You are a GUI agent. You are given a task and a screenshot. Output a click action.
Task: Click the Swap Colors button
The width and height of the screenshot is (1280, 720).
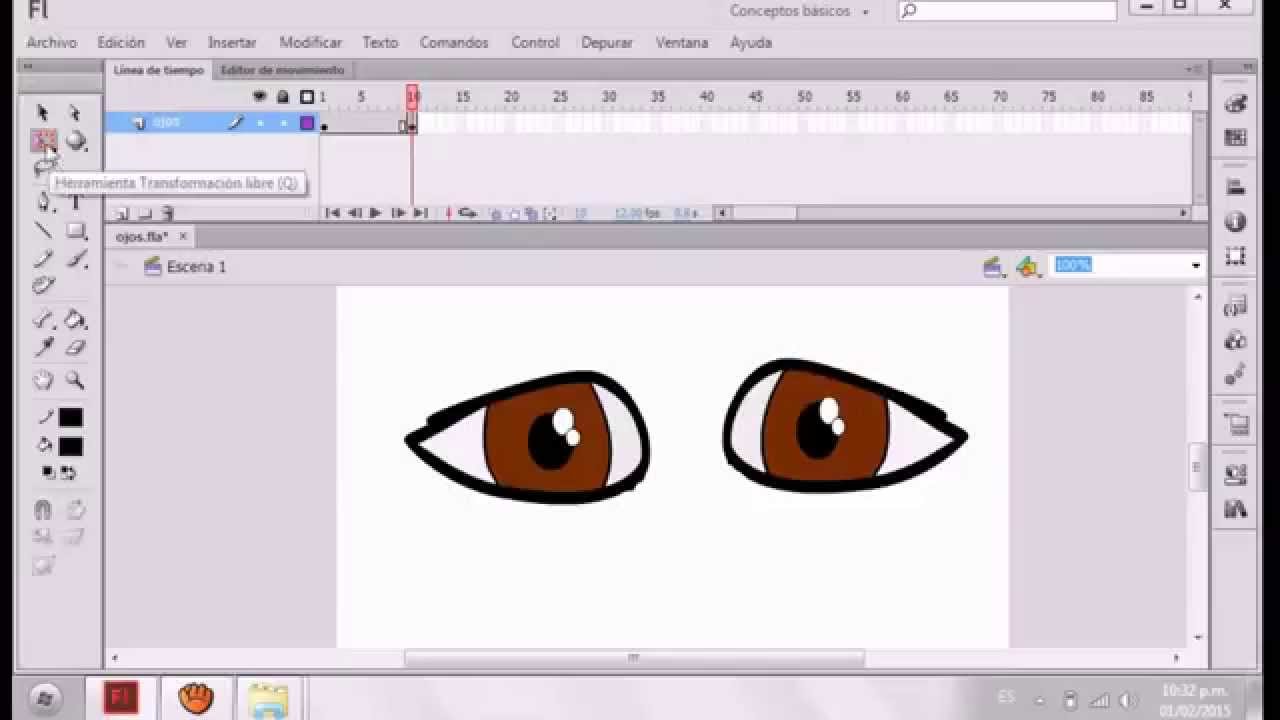[x=68, y=472]
